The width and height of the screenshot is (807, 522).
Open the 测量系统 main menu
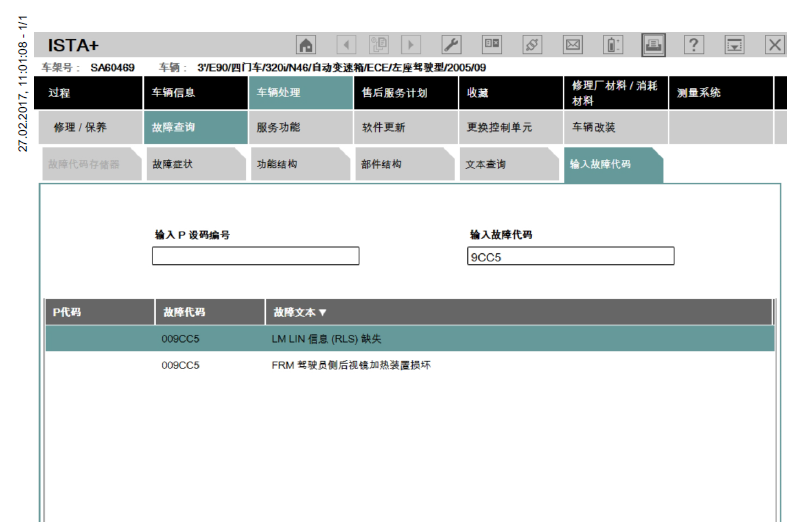(x=721, y=93)
